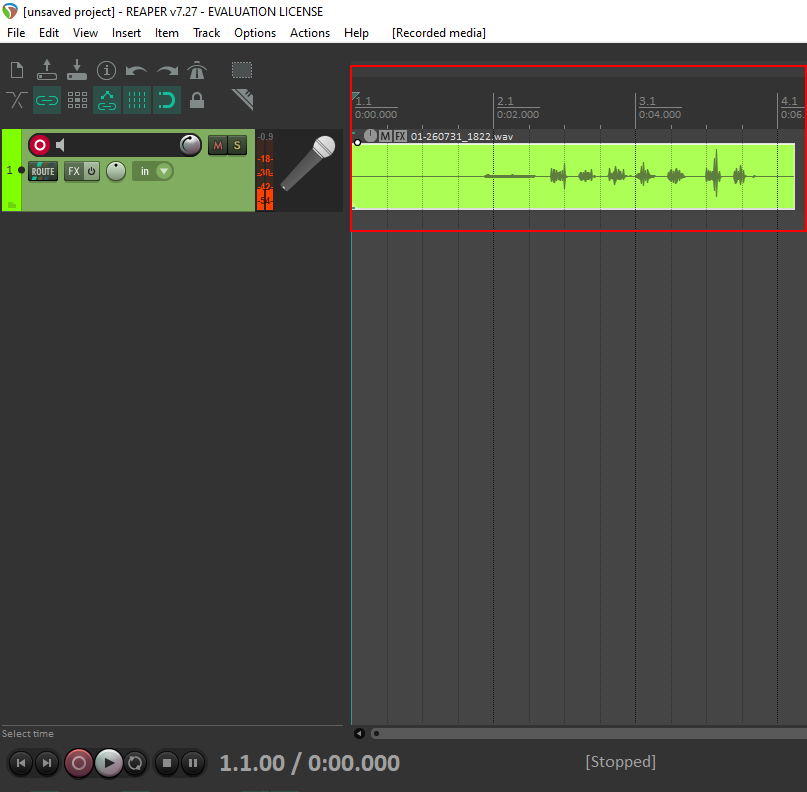Viewport: 807px width, 792px height.
Task: Click track 1 peak level meter
Action: click(x=265, y=171)
